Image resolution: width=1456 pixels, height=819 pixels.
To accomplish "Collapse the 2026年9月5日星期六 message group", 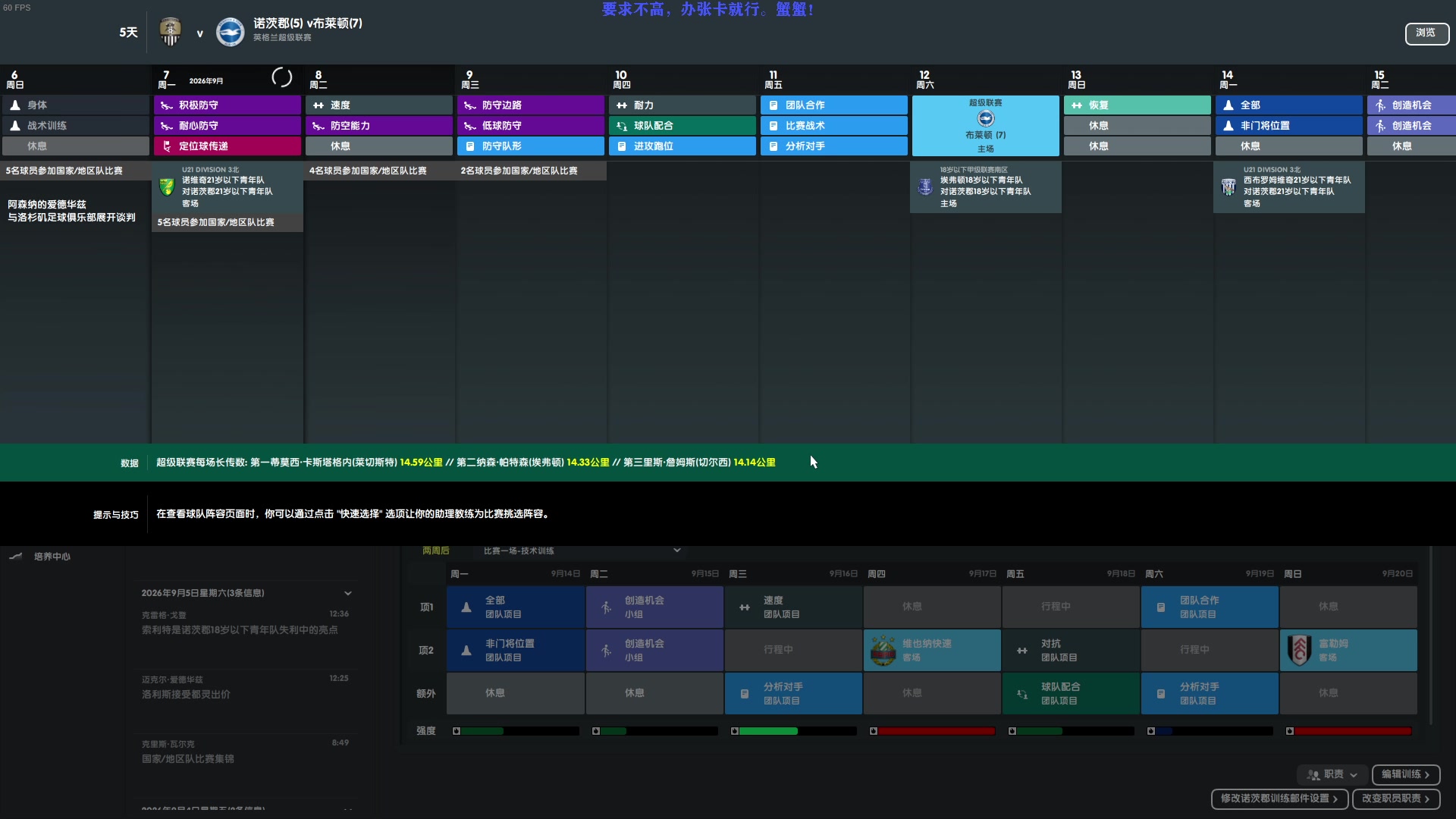I will (x=348, y=594).
